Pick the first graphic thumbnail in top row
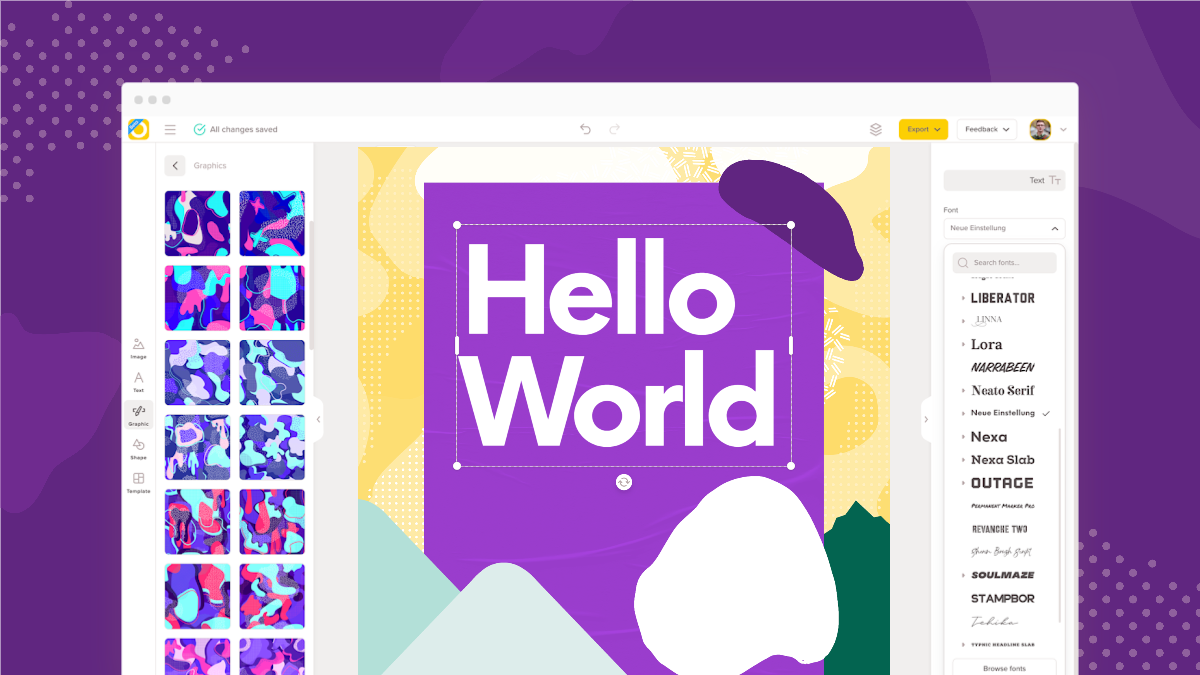This screenshot has height=675, width=1200. [197, 223]
